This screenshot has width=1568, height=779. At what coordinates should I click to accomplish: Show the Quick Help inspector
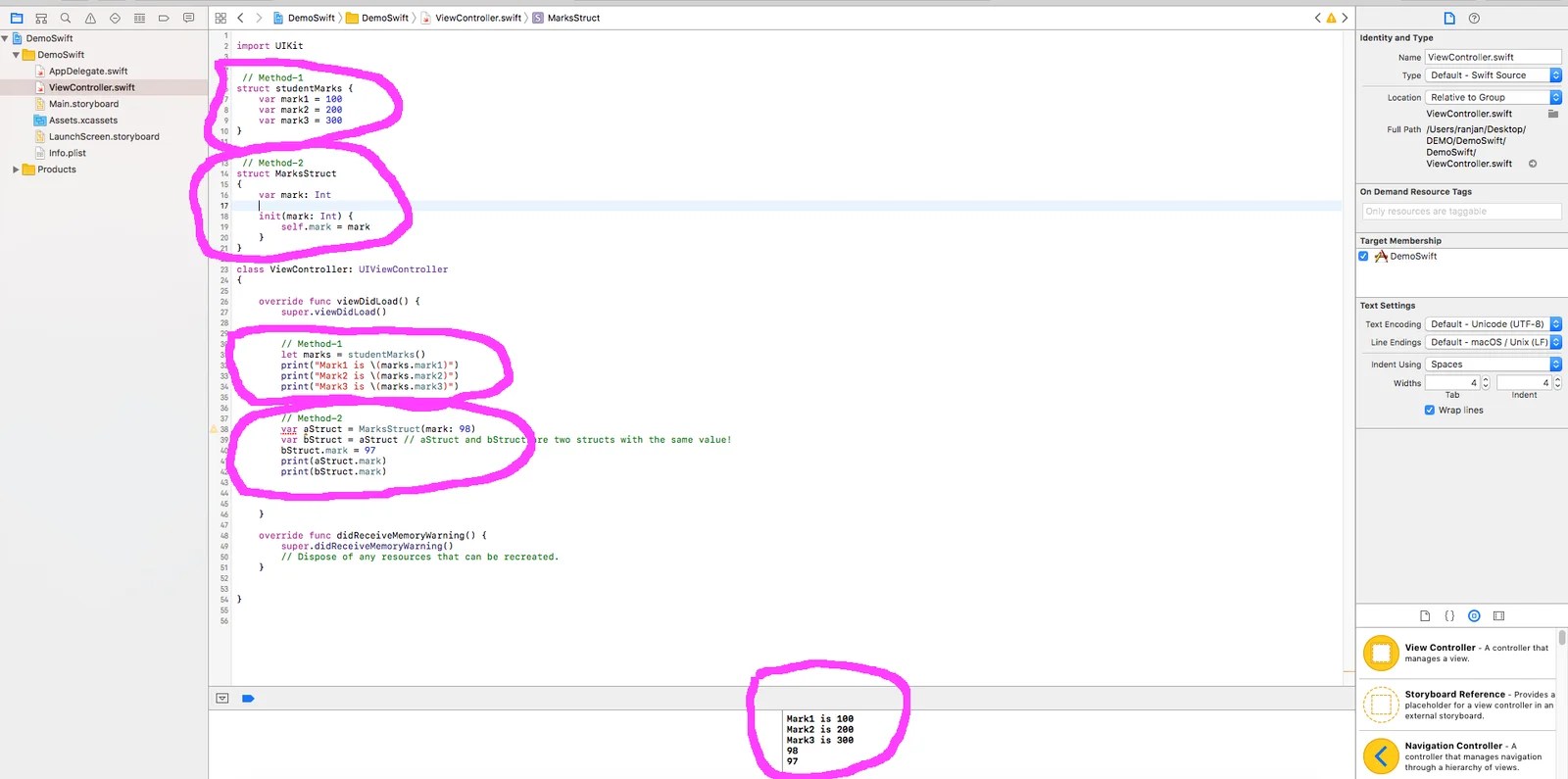[x=1474, y=18]
